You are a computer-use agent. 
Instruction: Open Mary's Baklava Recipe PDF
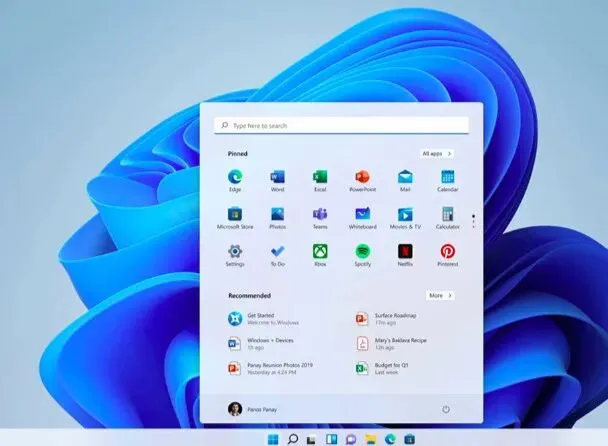pos(391,344)
